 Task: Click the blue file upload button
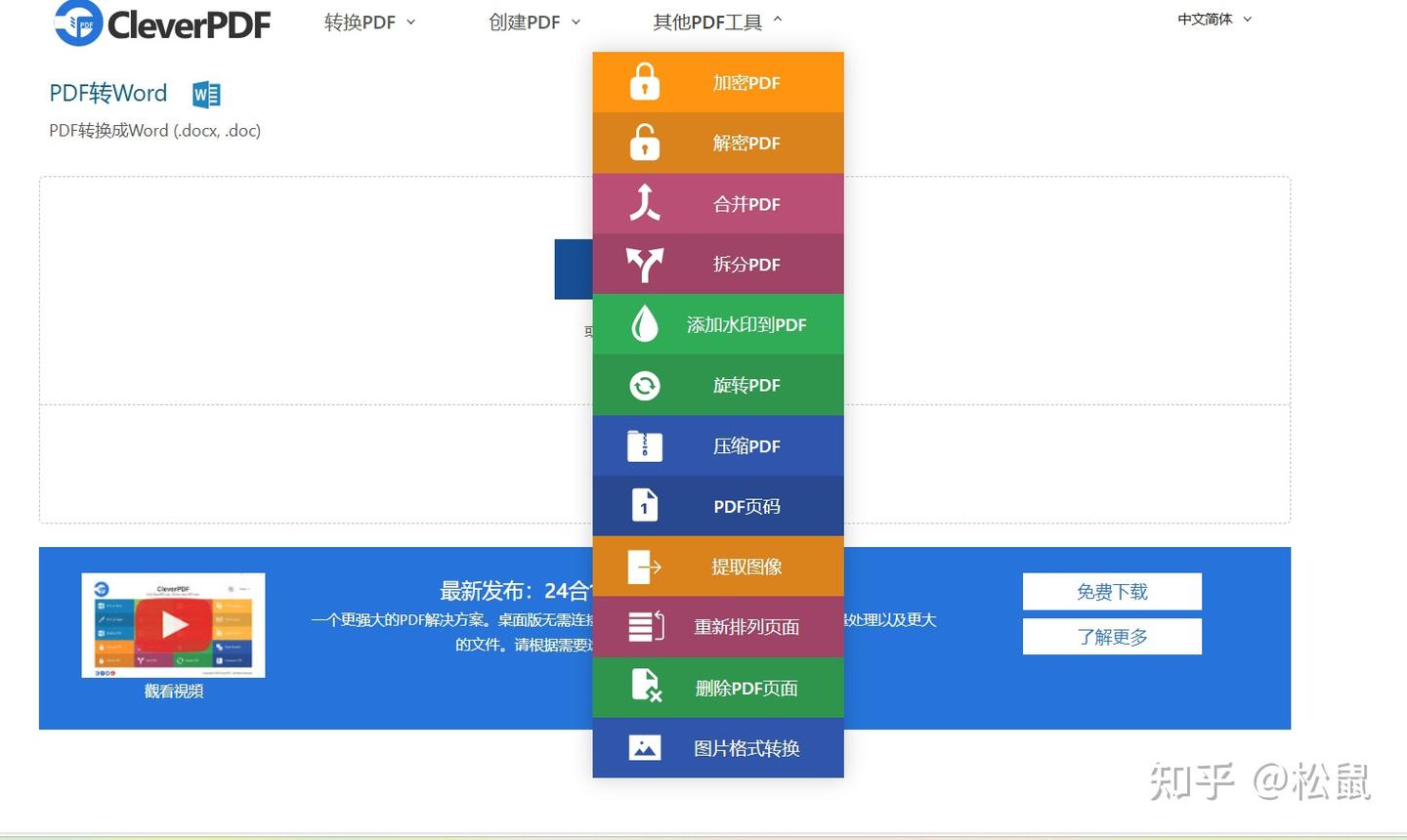pyautogui.click(x=574, y=269)
